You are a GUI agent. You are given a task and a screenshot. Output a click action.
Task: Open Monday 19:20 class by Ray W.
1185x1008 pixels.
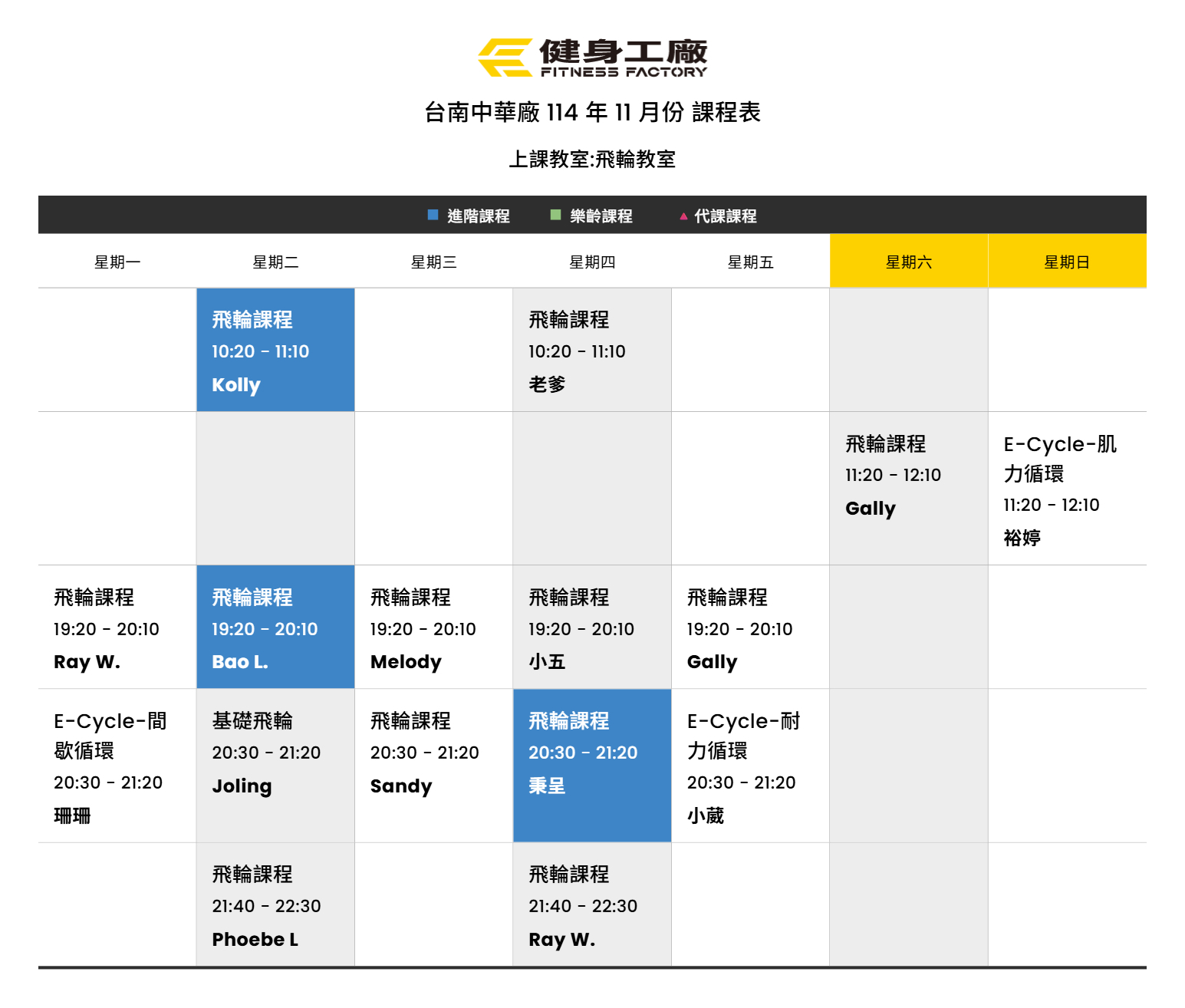click(x=117, y=628)
